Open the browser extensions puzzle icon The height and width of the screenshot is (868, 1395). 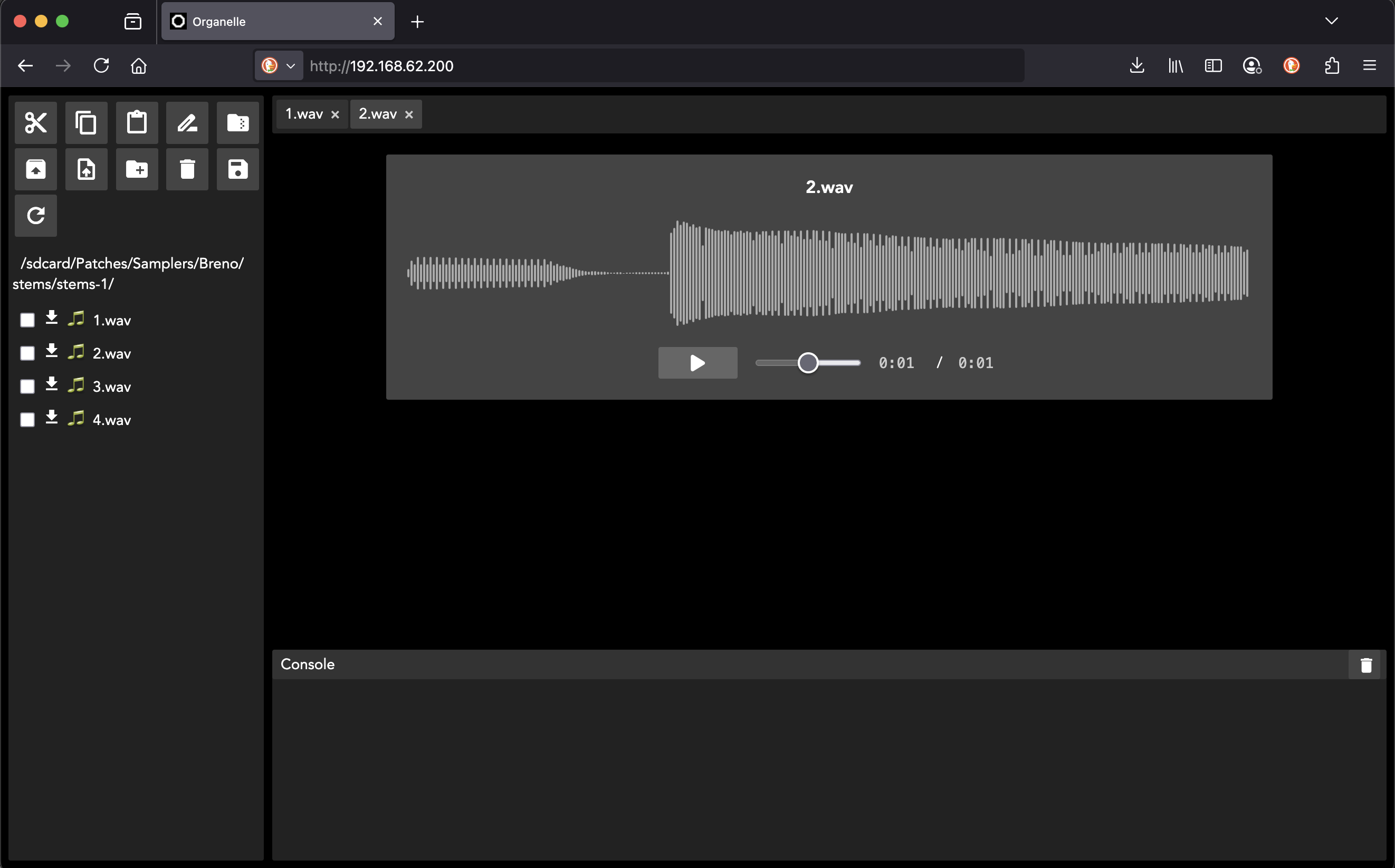tap(1332, 65)
